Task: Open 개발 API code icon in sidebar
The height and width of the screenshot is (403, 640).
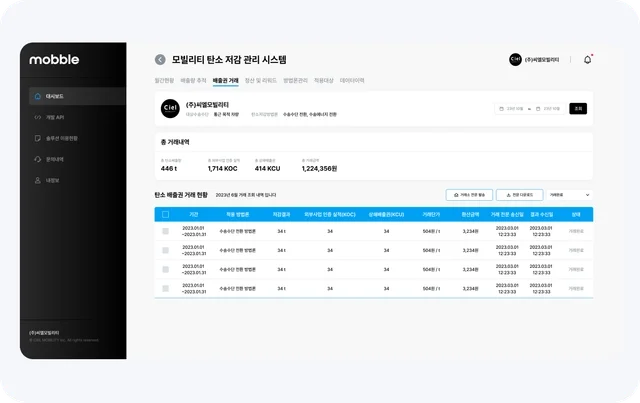Action: 38,117
